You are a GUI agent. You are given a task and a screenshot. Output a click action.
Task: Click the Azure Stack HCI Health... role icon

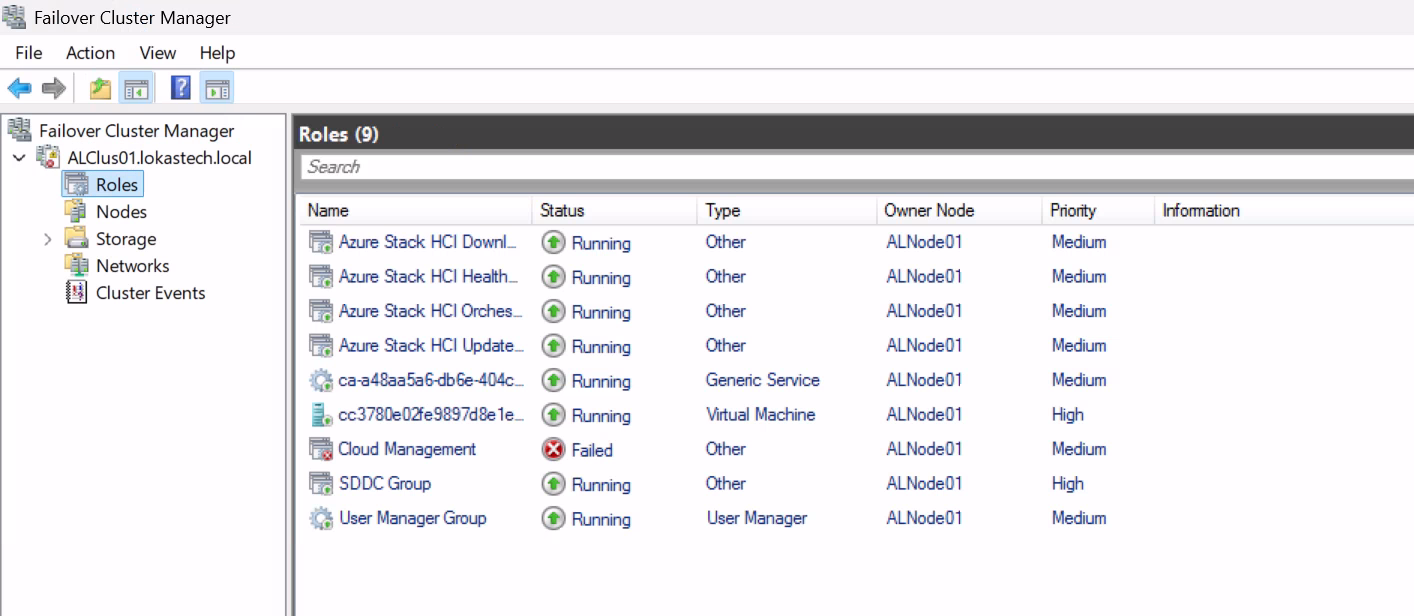pyautogui.click(x=321, y=276)
